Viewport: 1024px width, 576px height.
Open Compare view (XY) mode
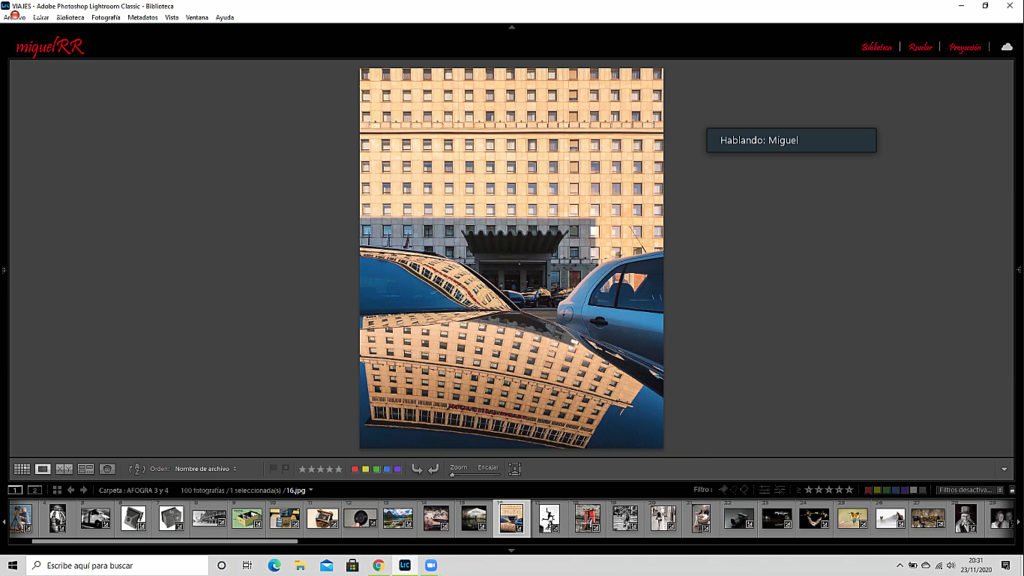[x=64, y=469]
